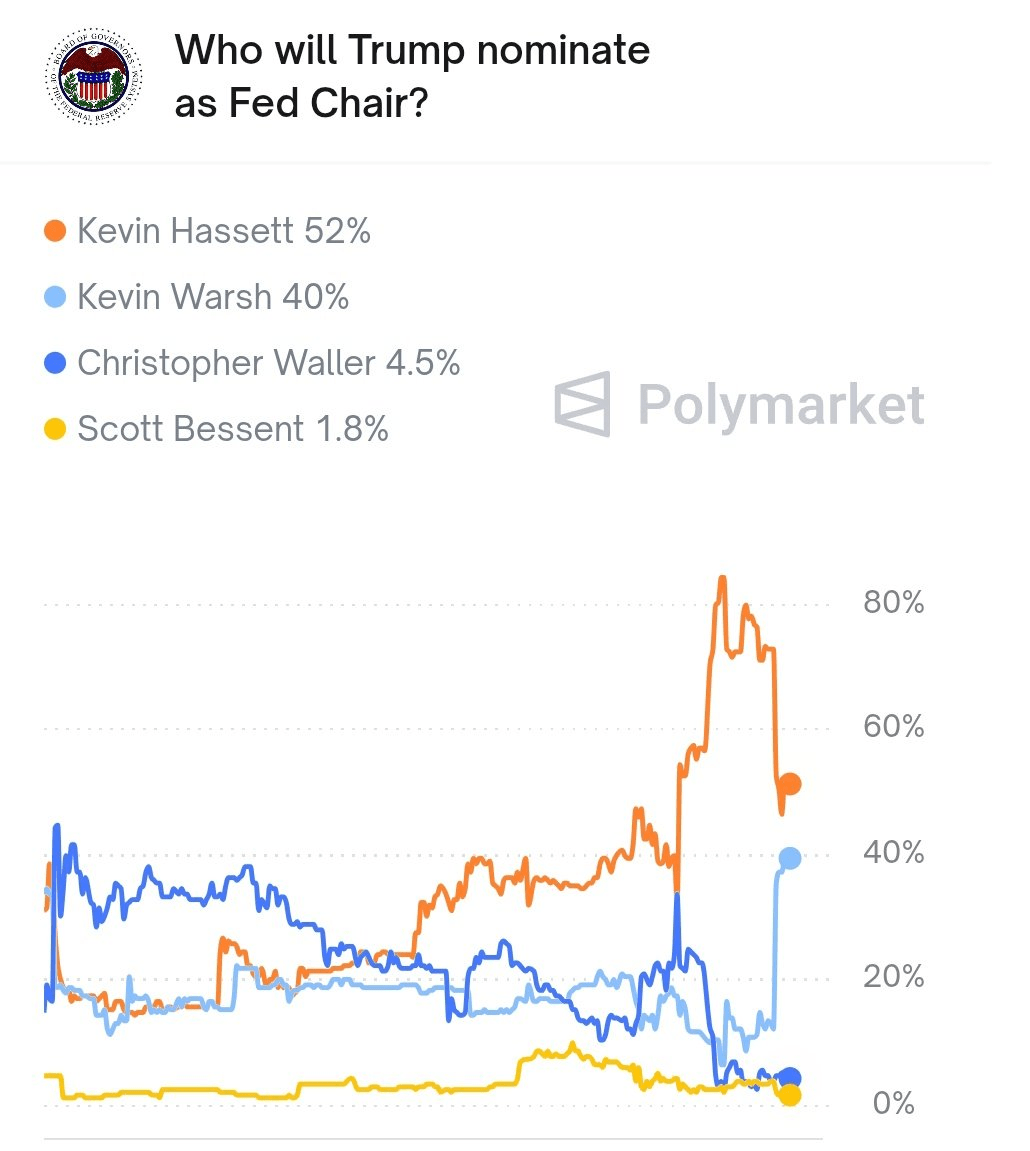Select the Scott Bessent 1.8% legend label
This screenshot has height=1151, width=1030.
point(232,429)
